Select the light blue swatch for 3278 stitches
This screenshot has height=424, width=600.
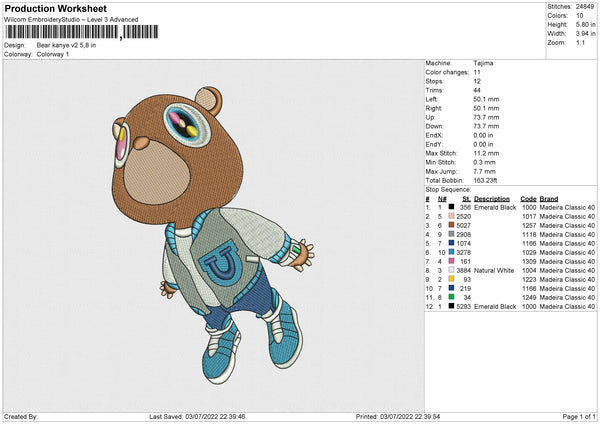452,252
